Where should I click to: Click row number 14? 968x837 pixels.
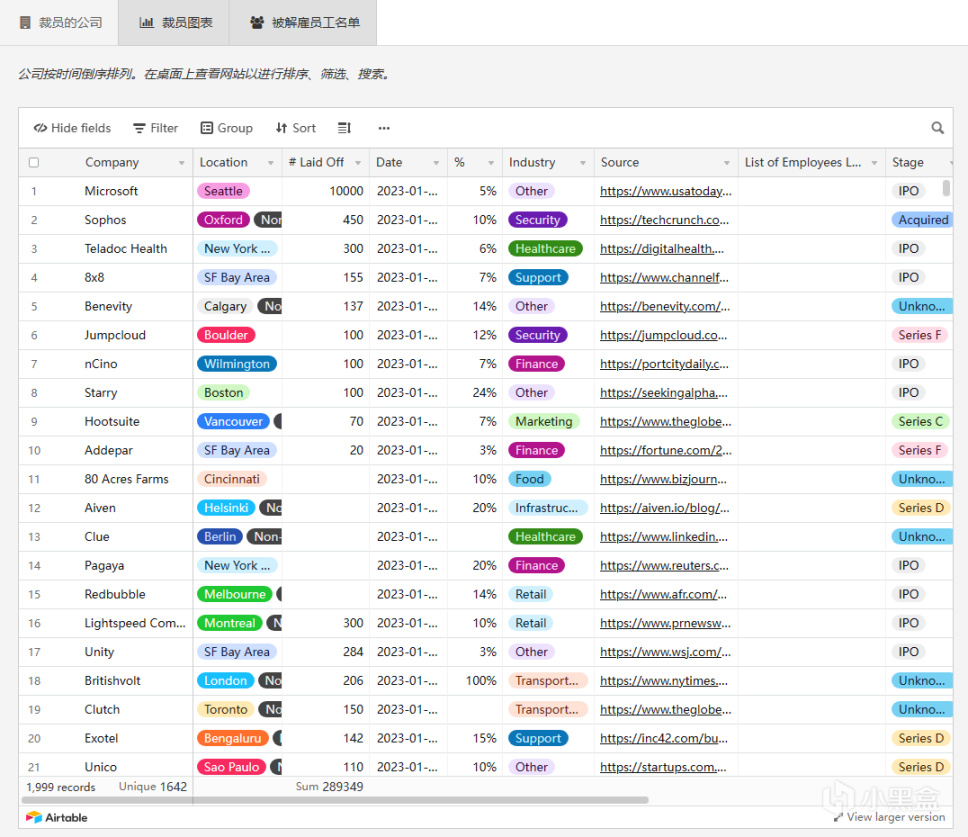tap(34, 566)
